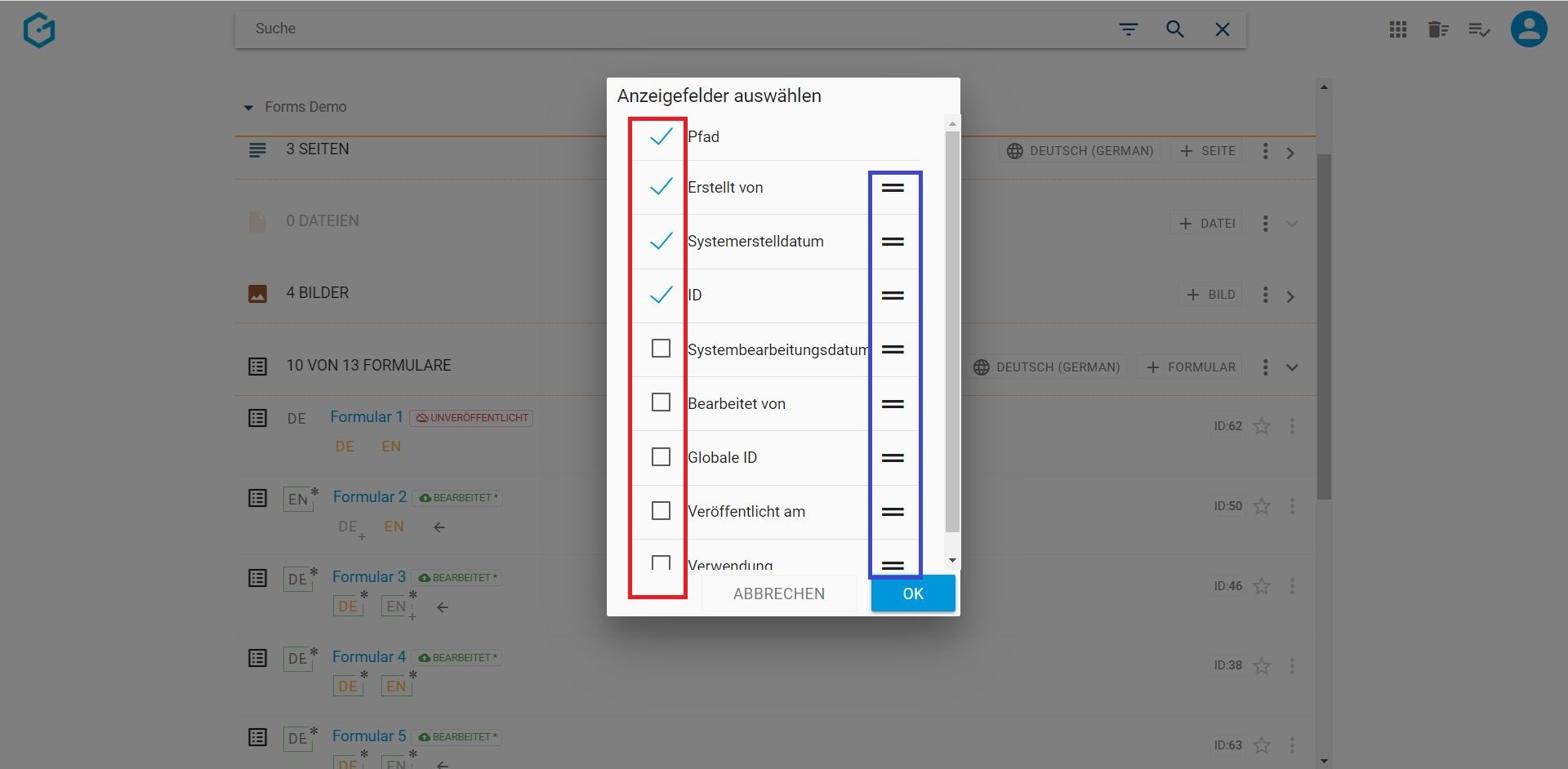This screenshot has height=769, width=1568.
Task: Click dialog scrollbar down arrow
Action: point(952,561)
